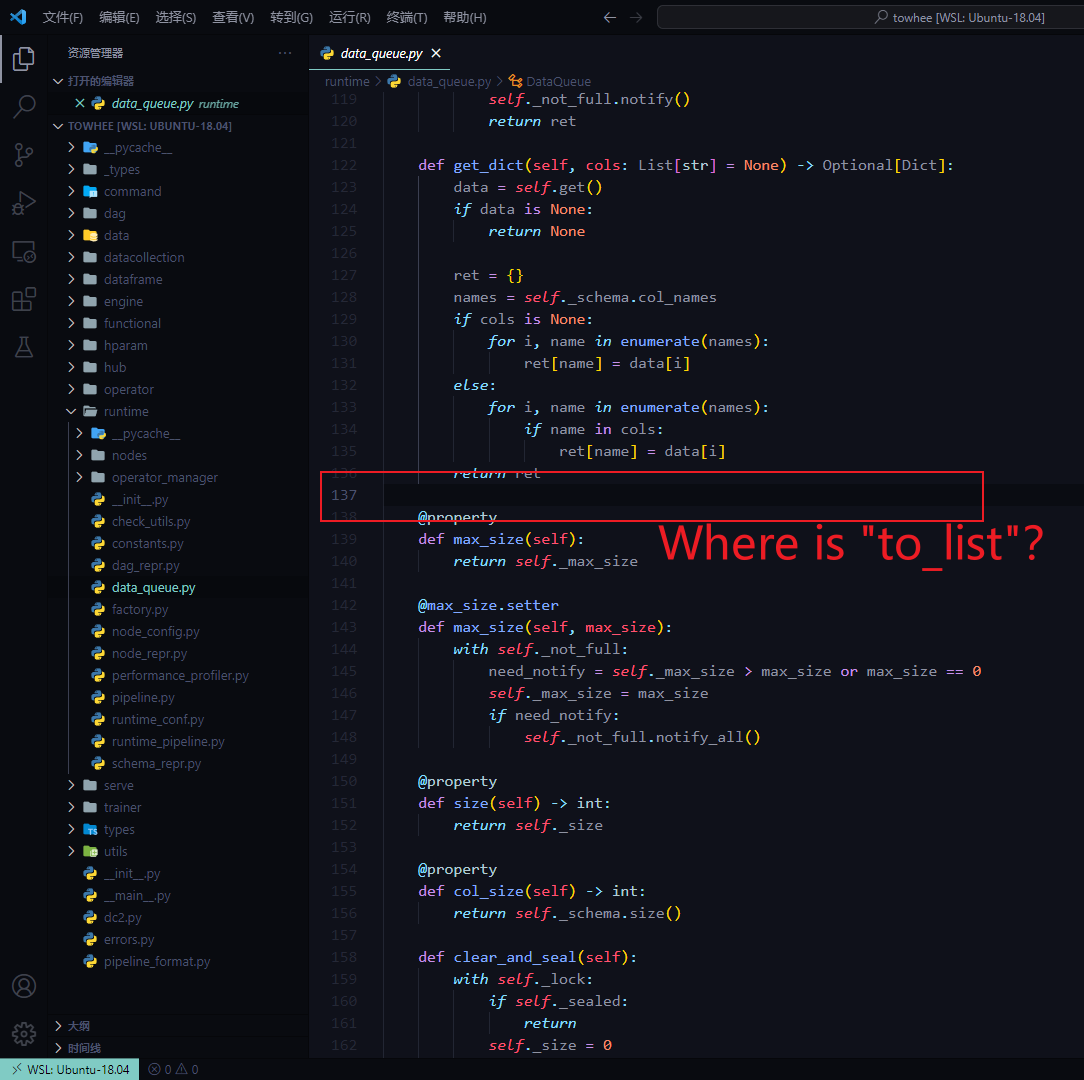Open the 终端(T) menu
The width and height of the screenshot is (1084, 1080).
(406, 17)
